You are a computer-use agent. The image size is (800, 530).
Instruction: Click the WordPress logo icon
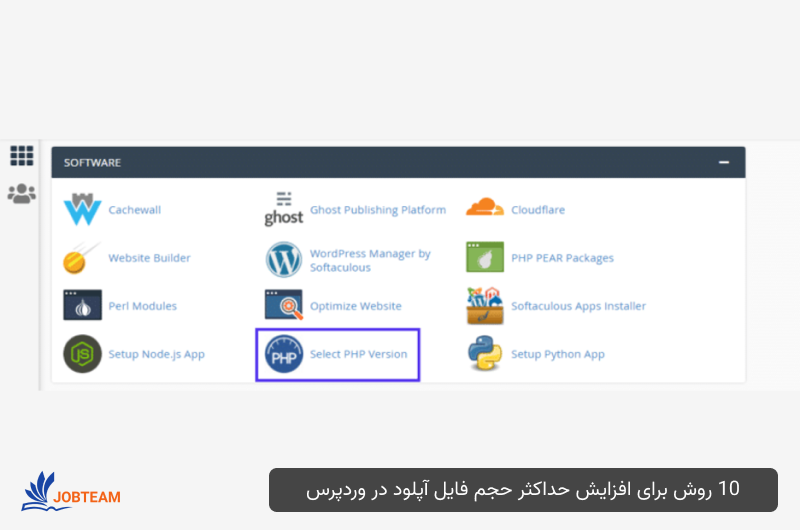click(x=284, y=259)
